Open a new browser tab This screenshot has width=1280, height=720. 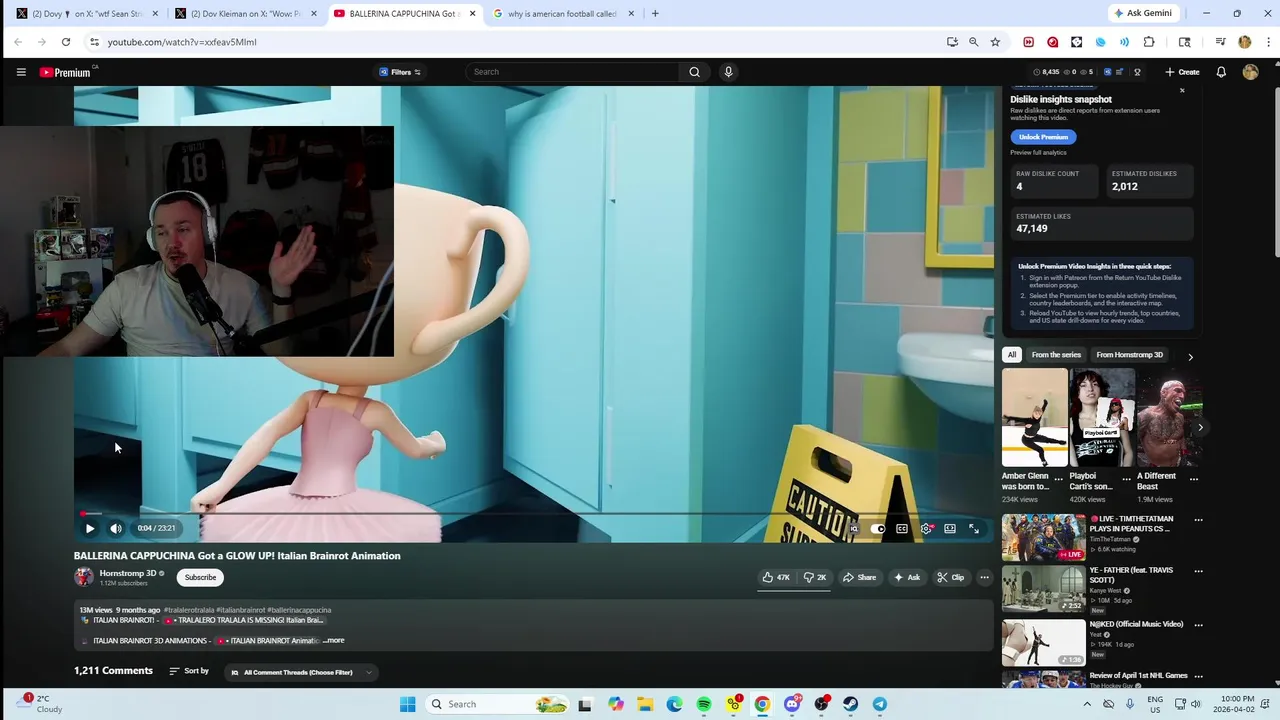(655, 14)
